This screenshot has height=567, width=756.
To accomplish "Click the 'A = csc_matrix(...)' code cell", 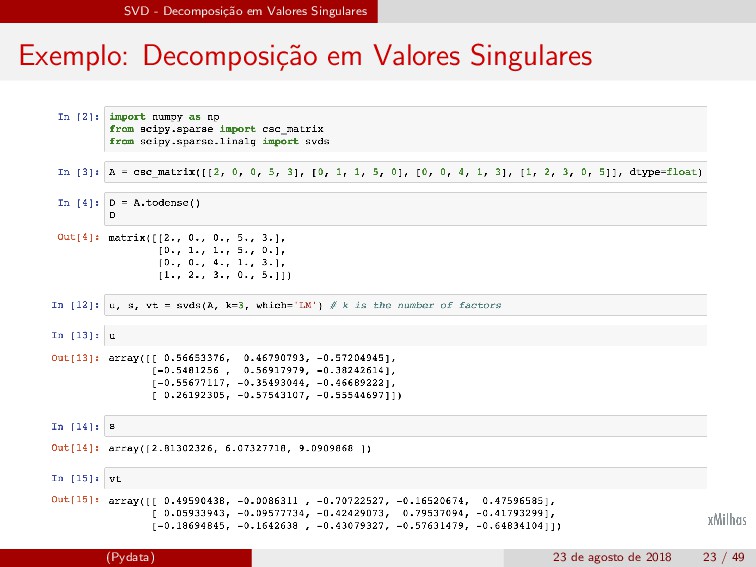I will [405, 172].
